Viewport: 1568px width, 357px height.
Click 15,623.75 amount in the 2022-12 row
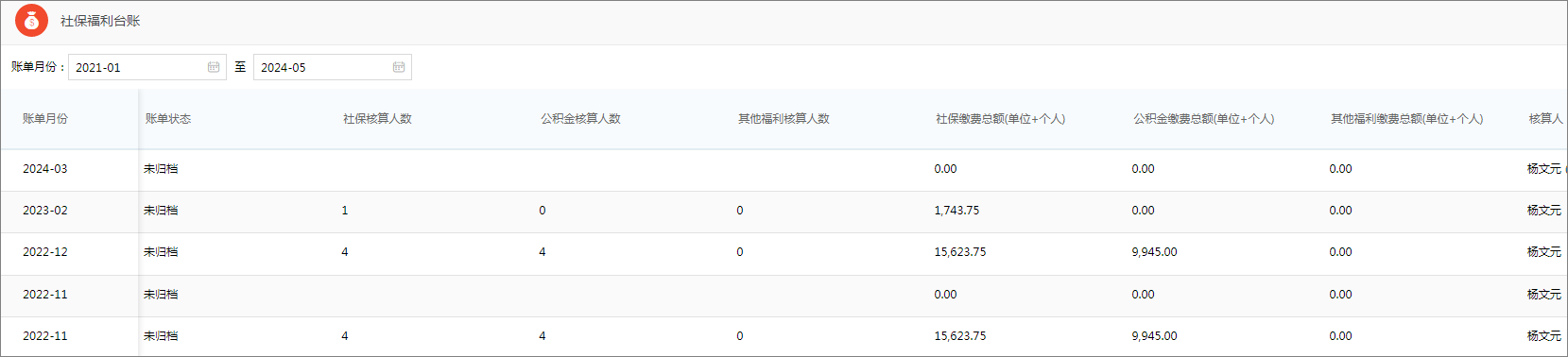(x=960, y=252)
